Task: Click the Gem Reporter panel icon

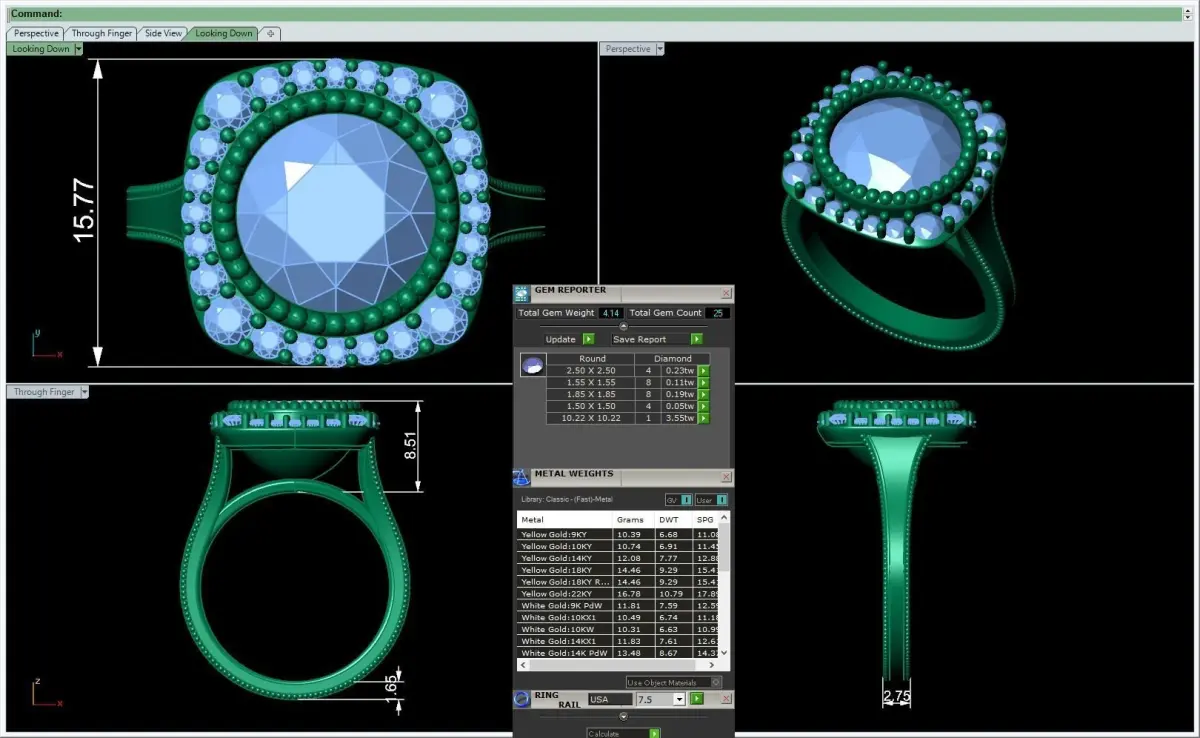Action: click(522, 294)
